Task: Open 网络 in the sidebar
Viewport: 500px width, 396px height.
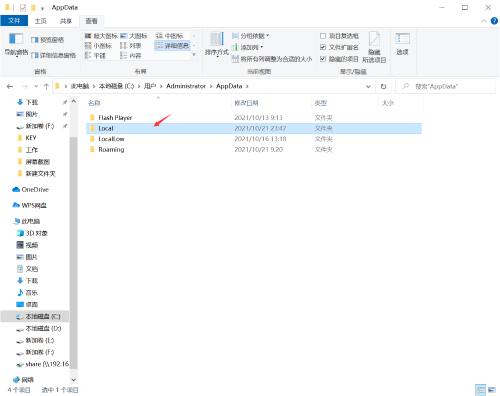Action: 23,380
